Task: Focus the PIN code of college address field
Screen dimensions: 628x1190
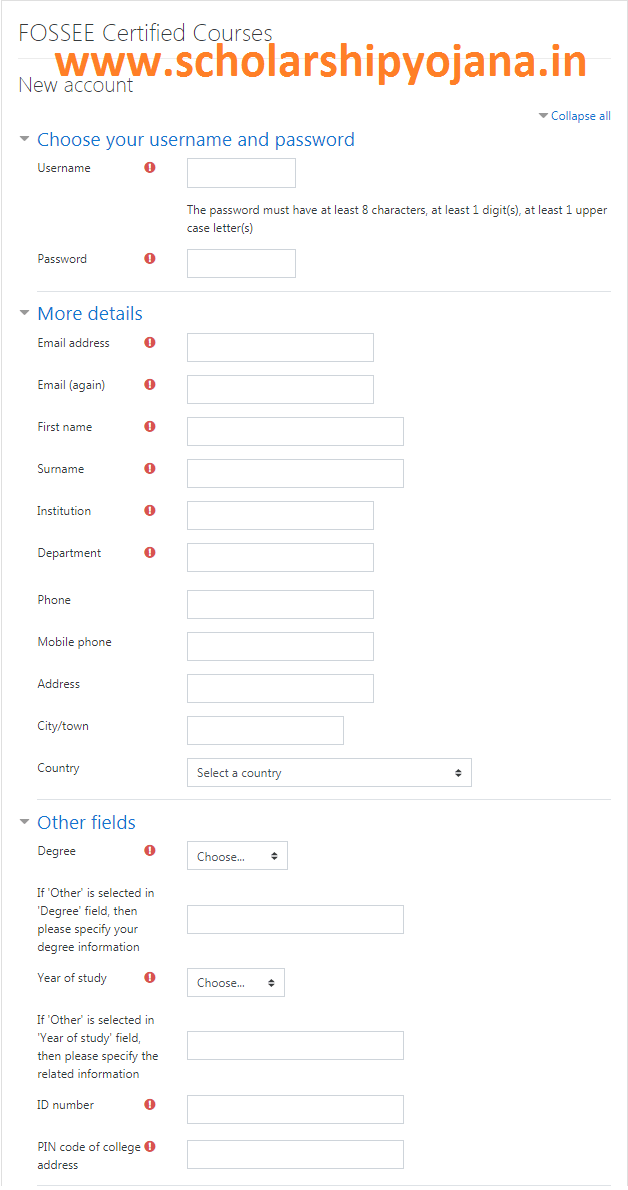Action: (295, 1154)
